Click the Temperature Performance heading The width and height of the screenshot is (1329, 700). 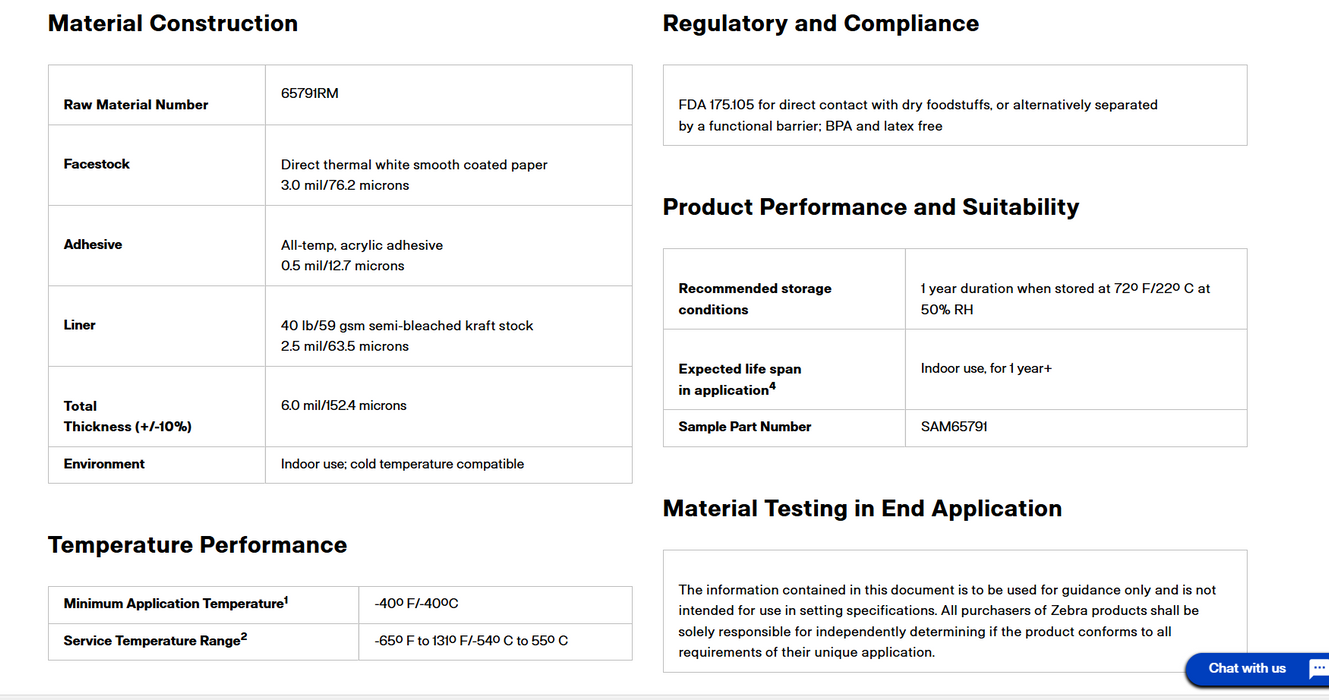(x=197, y=545)
